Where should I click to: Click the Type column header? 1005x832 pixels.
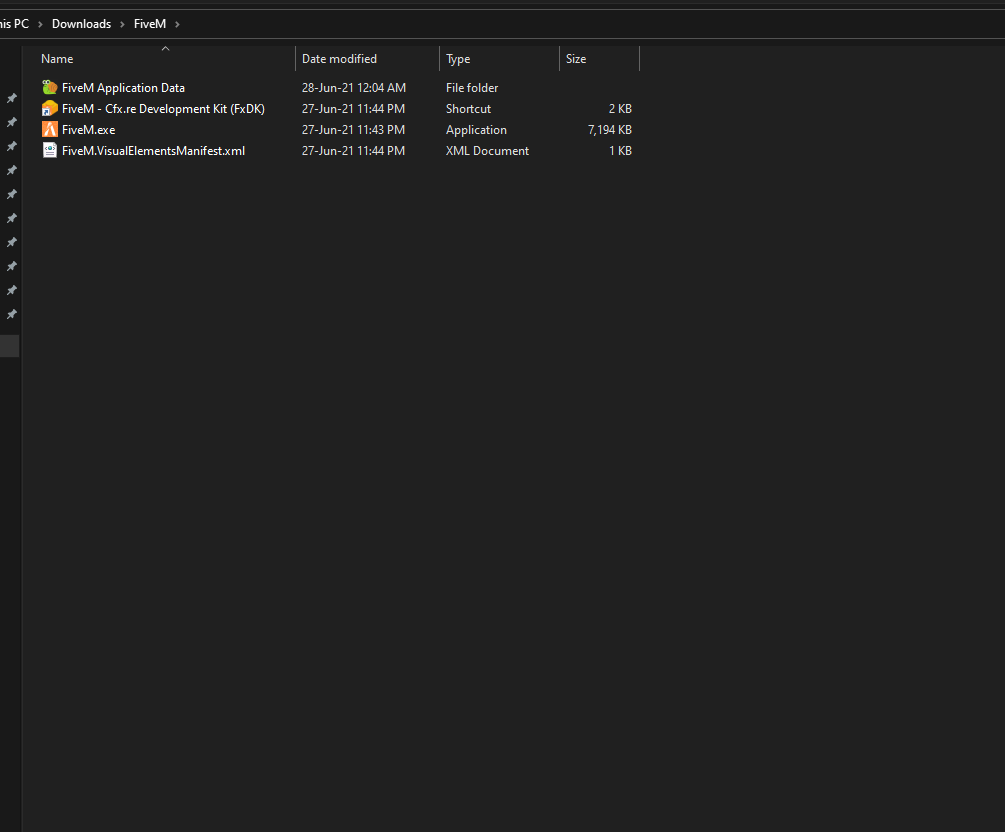click(458, 58)
